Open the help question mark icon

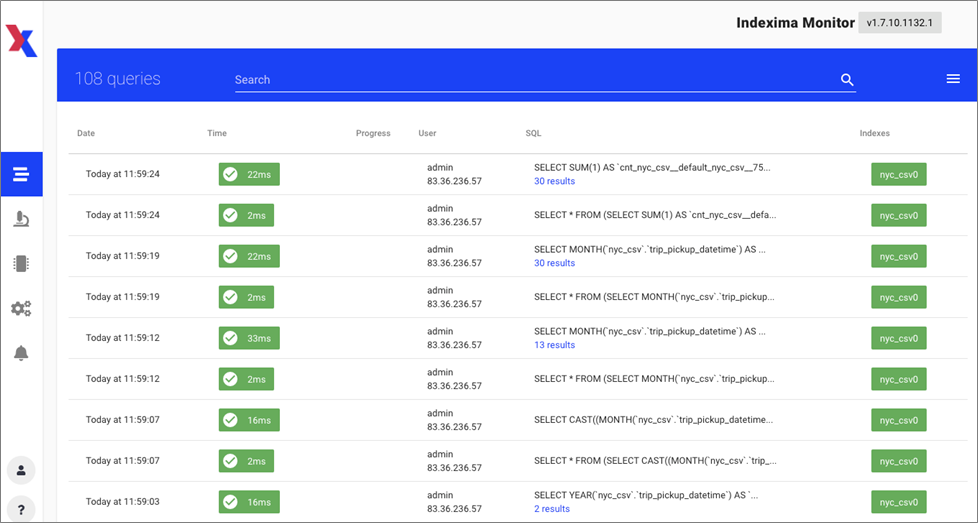[21, 510]
